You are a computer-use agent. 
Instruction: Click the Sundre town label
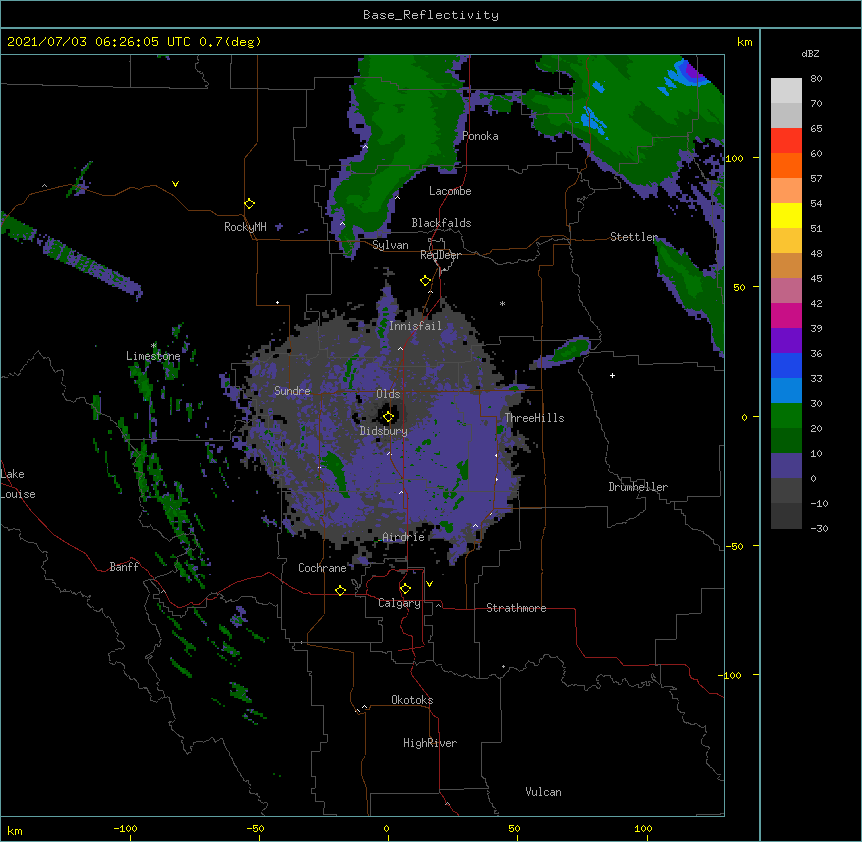coord(292,391)
